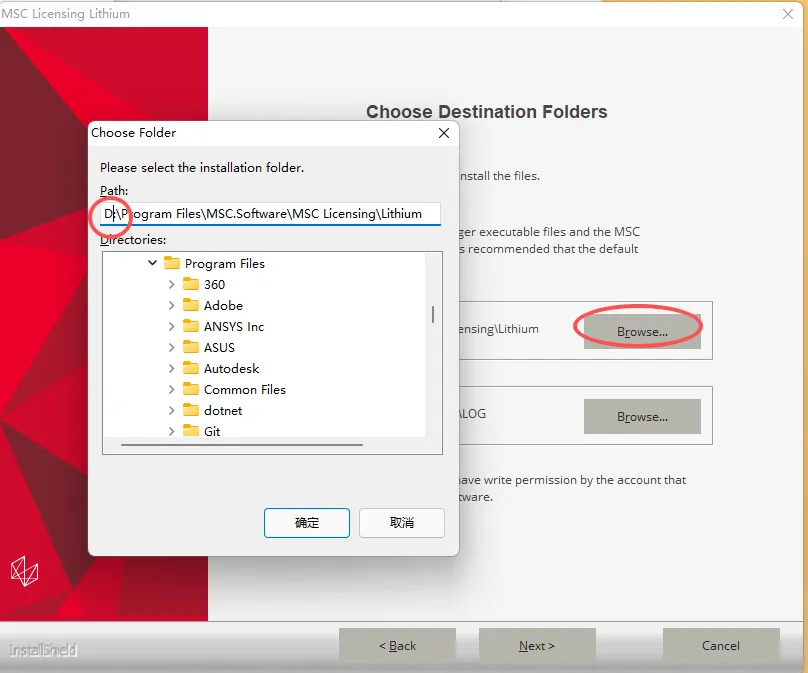This screenshot has height=673, width=808.
Task: Close the Choose Folder dialog
Action: (444, 133)
